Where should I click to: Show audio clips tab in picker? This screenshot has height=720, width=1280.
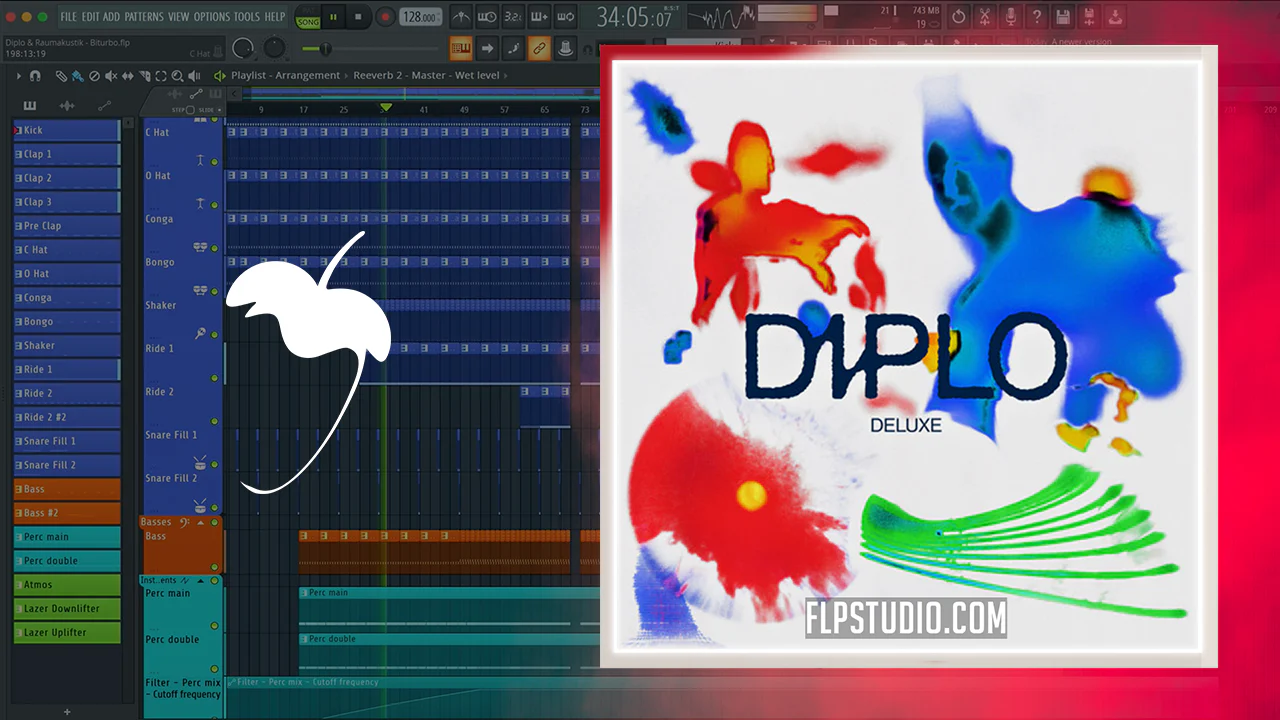coord(67,105)
